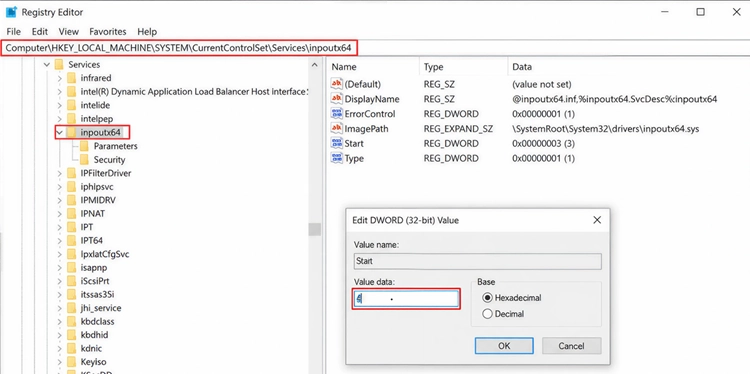The height and width of the screenshot is (374, 750).
Task: Click the '(value not set)' data cell
Action: pos(541,84)
